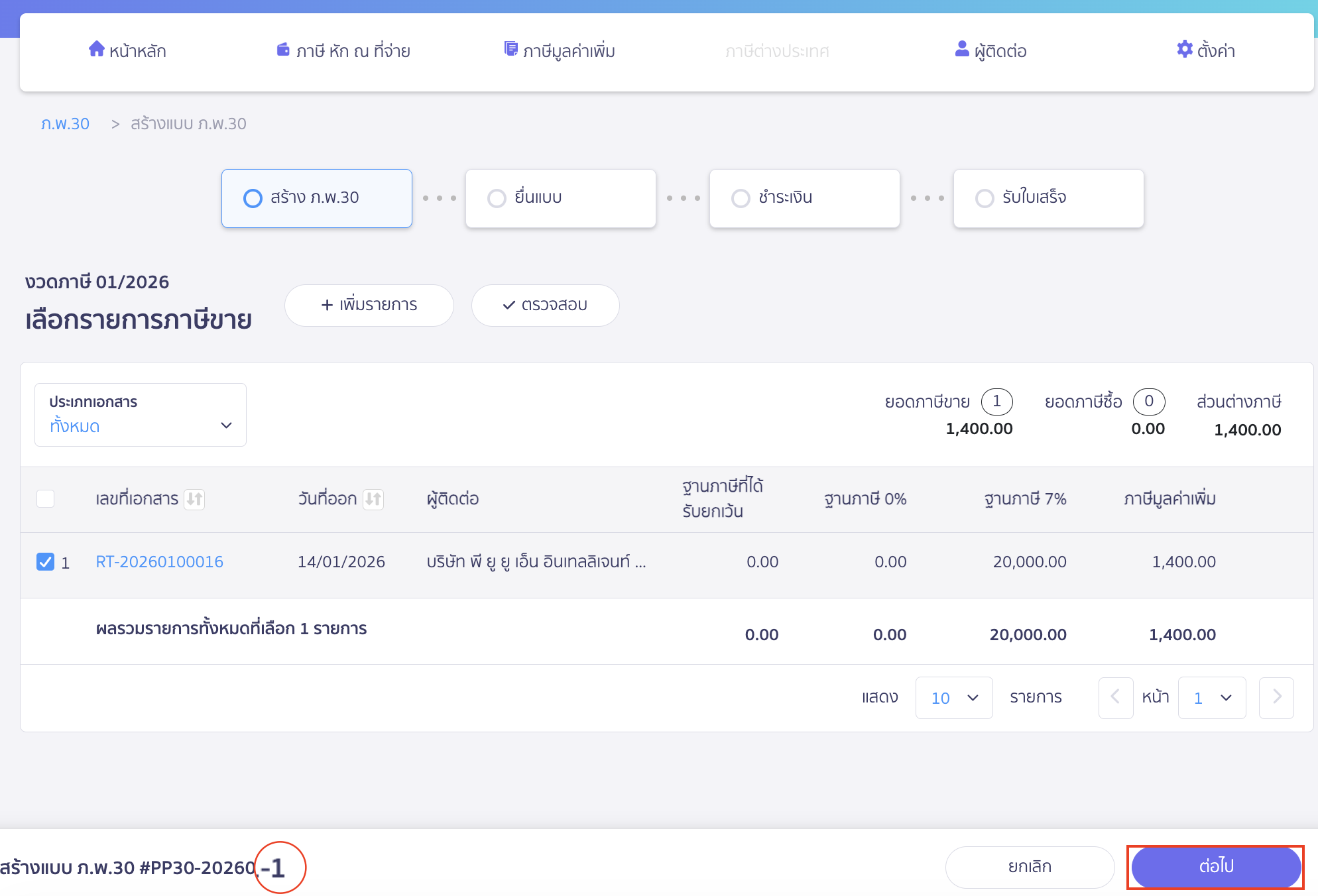The width and height of the screenshot is (1318, 896).
Task: Click the plus icon on เพิ่มรายการ
Action: (327, 305)
